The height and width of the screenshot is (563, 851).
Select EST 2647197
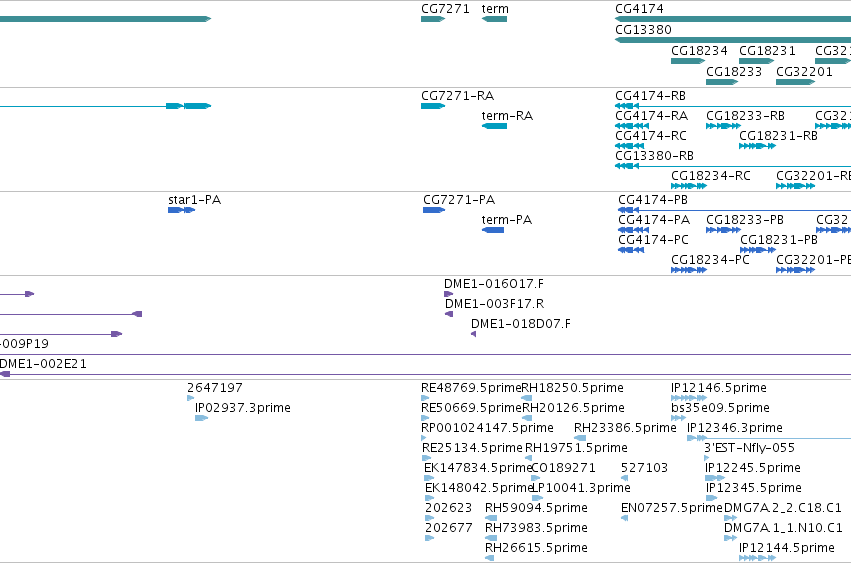click(x=190, y=398)
